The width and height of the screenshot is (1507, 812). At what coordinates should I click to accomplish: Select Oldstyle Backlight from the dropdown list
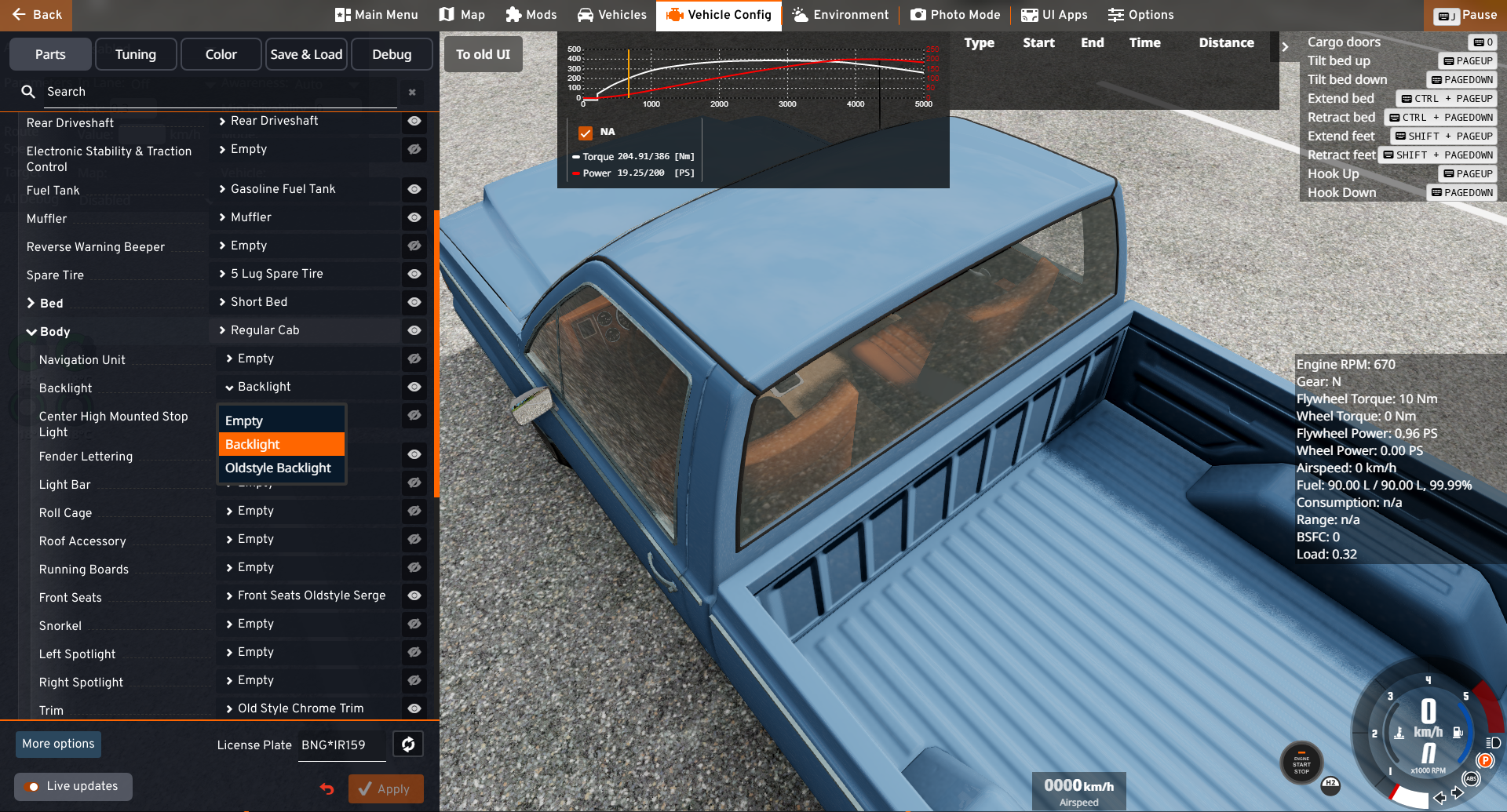(x=281, y=468)
